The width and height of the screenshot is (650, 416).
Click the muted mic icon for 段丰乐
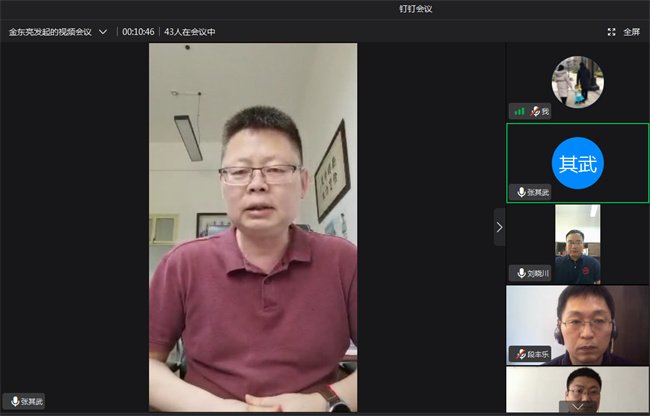(520, 353)
